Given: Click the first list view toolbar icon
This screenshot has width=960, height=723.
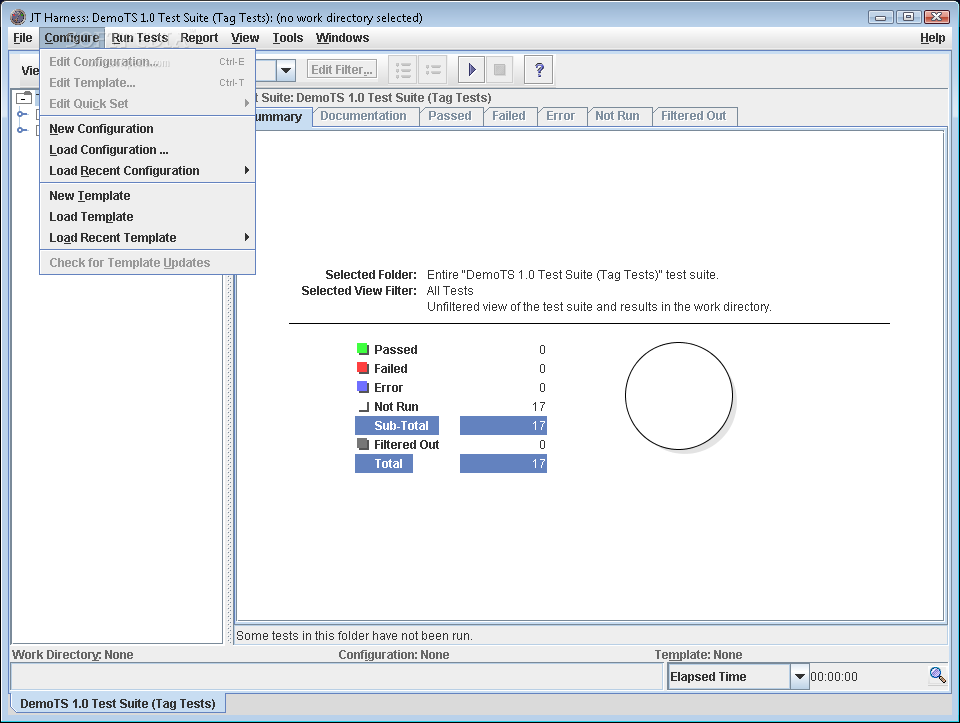Looking at the screenshot, I should 403,70.
